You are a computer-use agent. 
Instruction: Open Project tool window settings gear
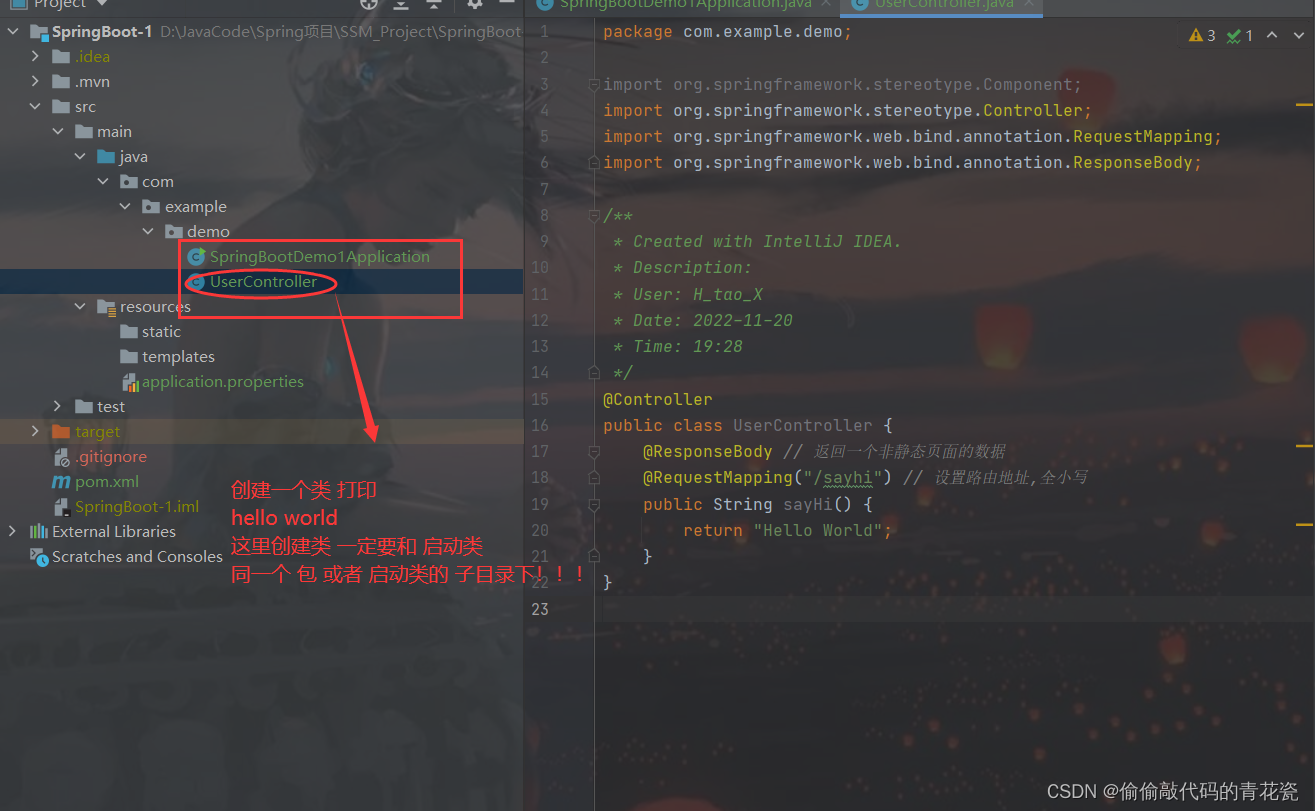pyautogui.click(x=474, y=4)
